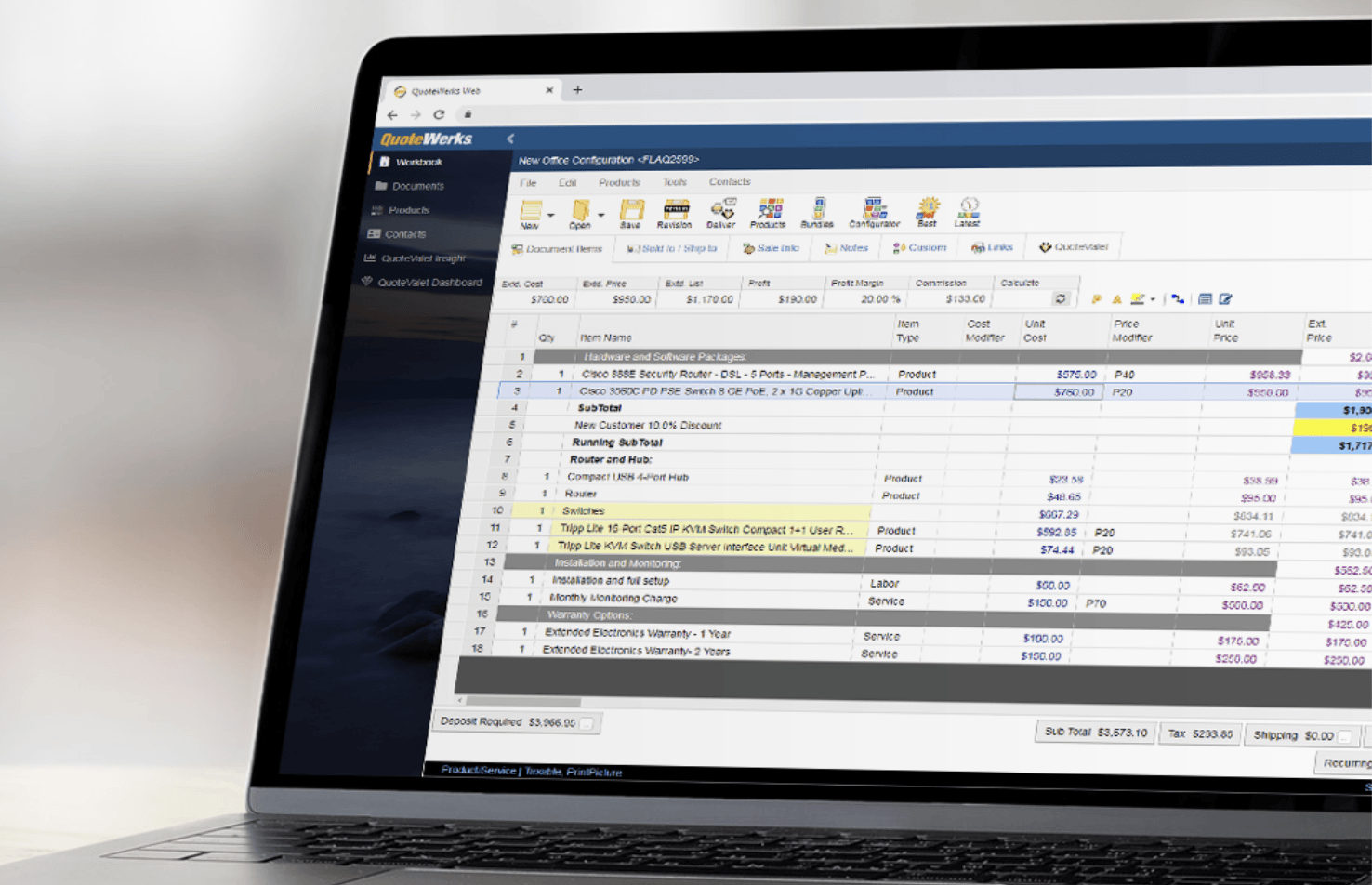Open the File menu

[528, 183]
